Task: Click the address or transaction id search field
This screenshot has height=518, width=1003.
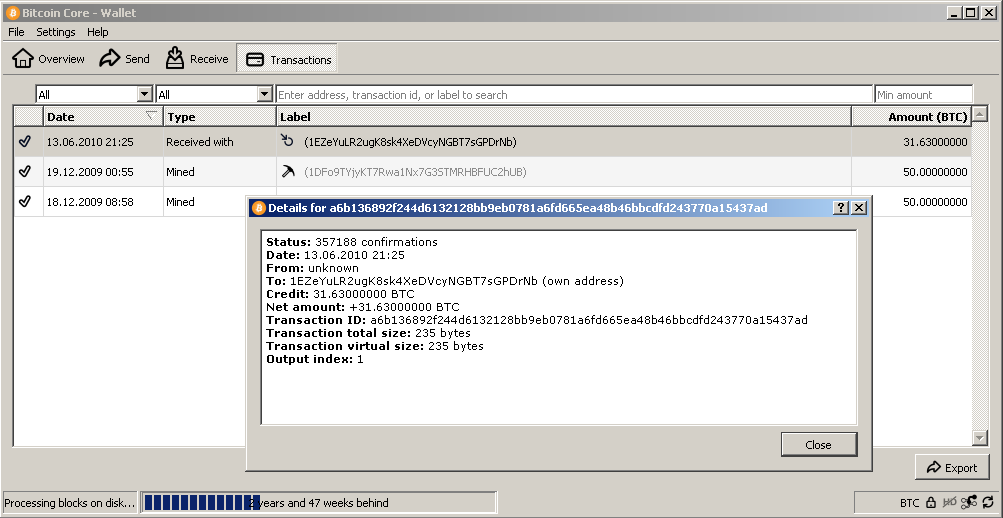Action: (574, 95)
